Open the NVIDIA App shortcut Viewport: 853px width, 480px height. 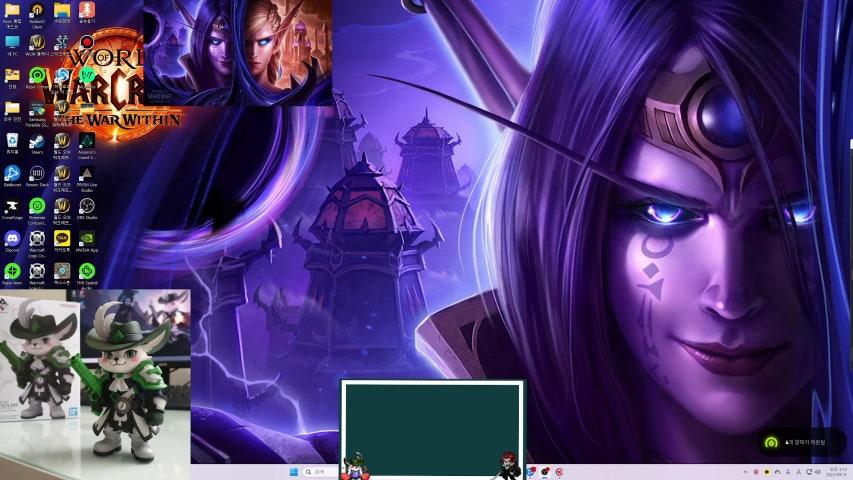[86, 241]
